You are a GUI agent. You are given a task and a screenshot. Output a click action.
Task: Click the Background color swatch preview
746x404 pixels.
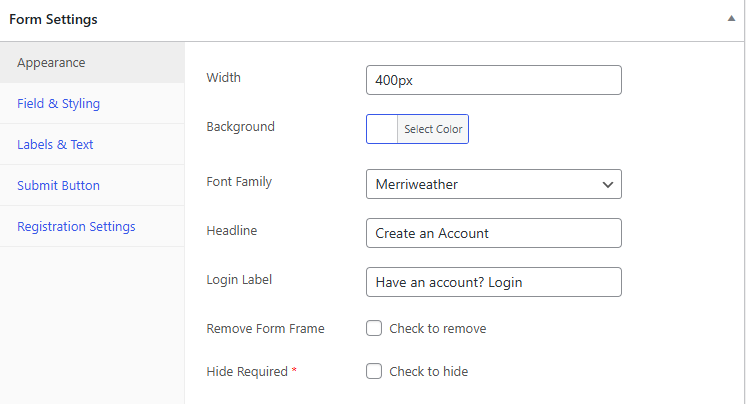pyautogui.click(x=382, y=129)
